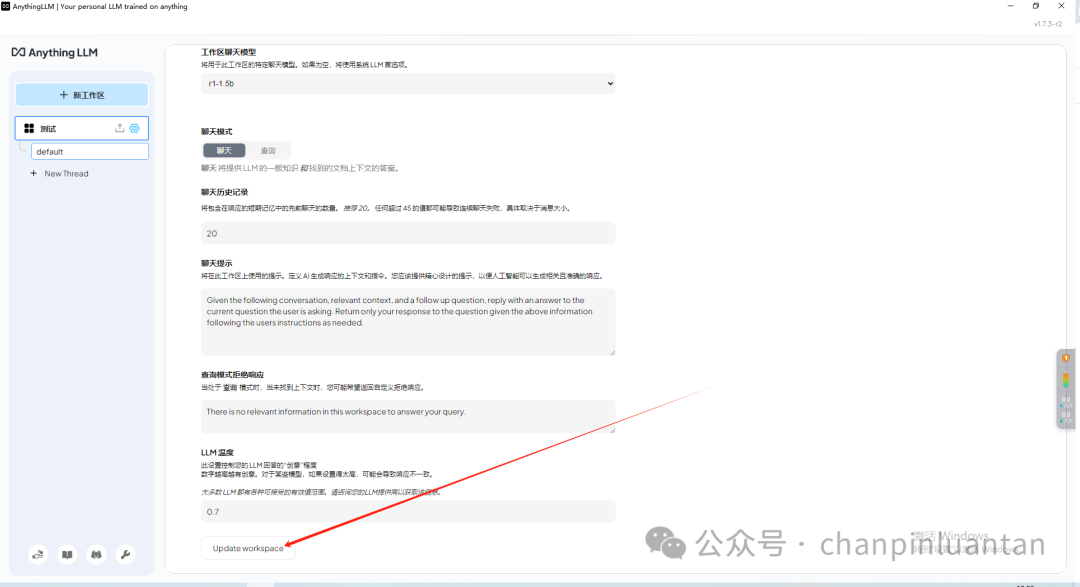The width and height of the screenshot is (1080, 587).
Task: Switch chat mode to 查询
Action: (268, 150)
